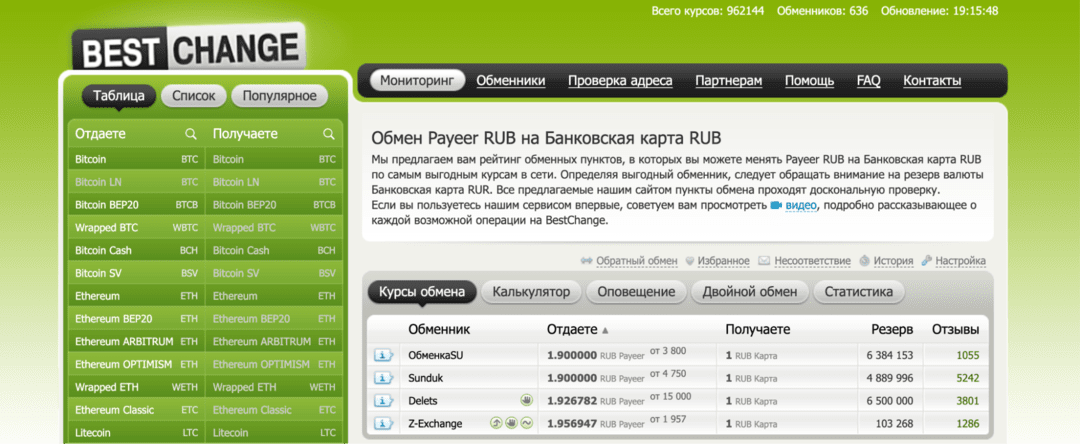Click the search icon in the Получаете column
The height and width of the screenshot is (444, 1080).
[x=329, y=134]
